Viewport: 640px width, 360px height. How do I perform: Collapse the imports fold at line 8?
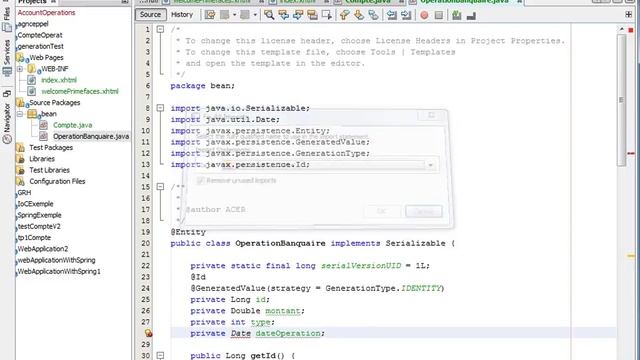(x=160, y=108)
